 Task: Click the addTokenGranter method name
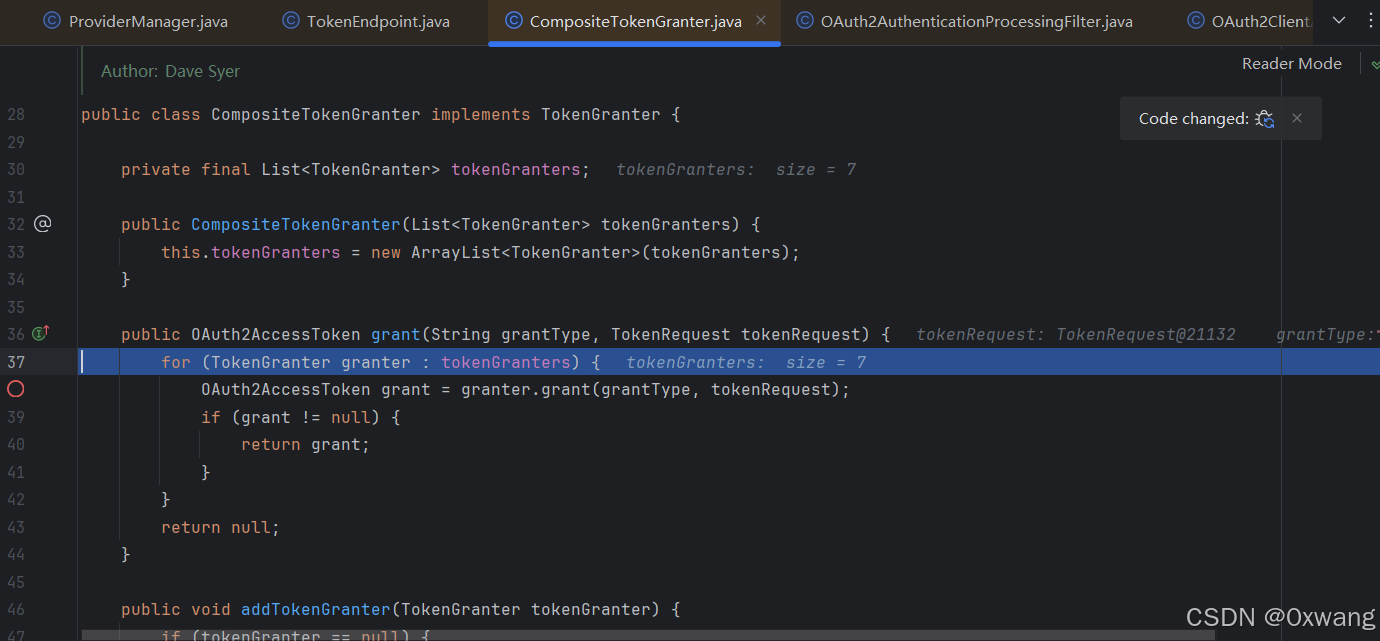316,609
